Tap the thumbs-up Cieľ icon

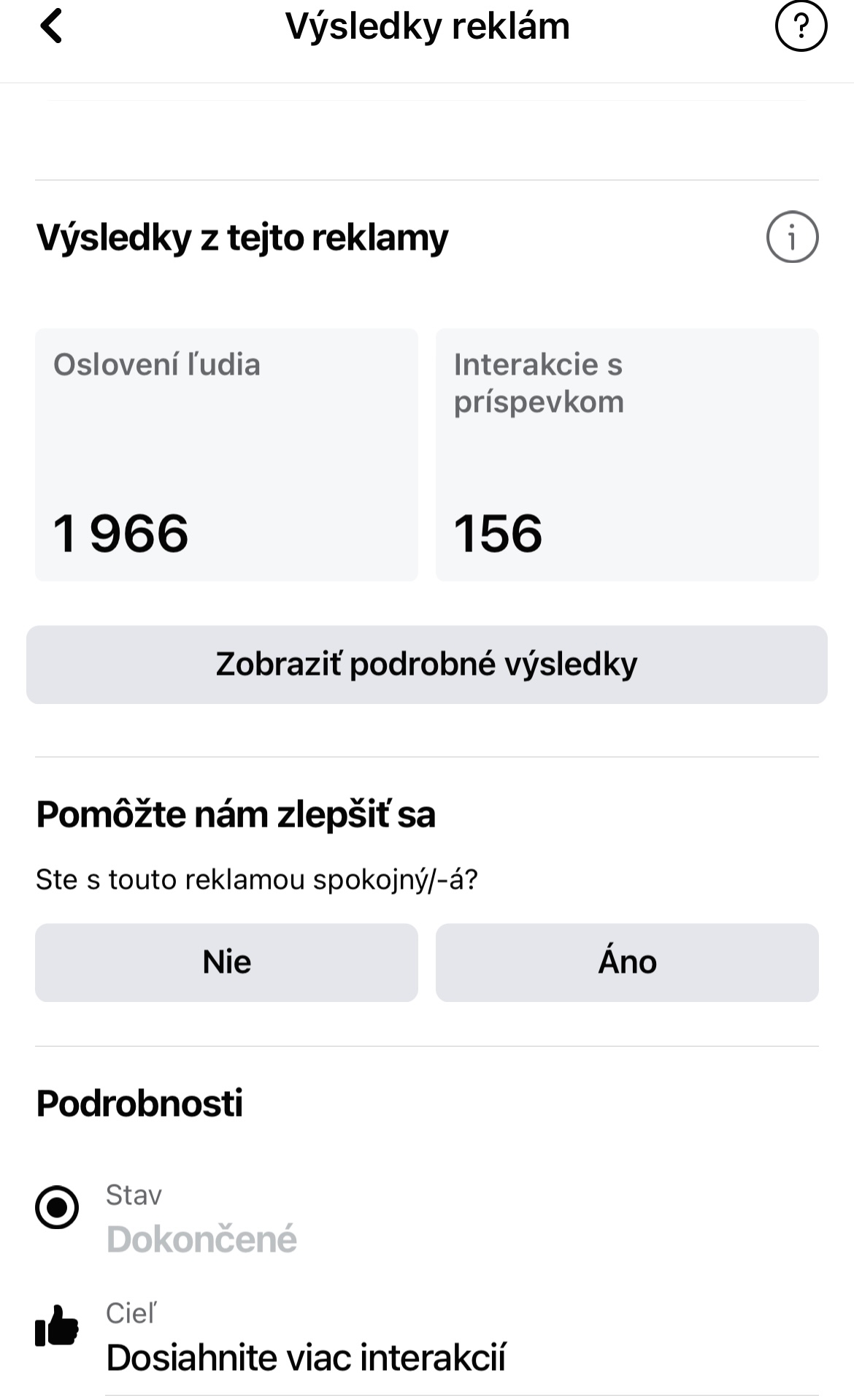pos(57,1326)
